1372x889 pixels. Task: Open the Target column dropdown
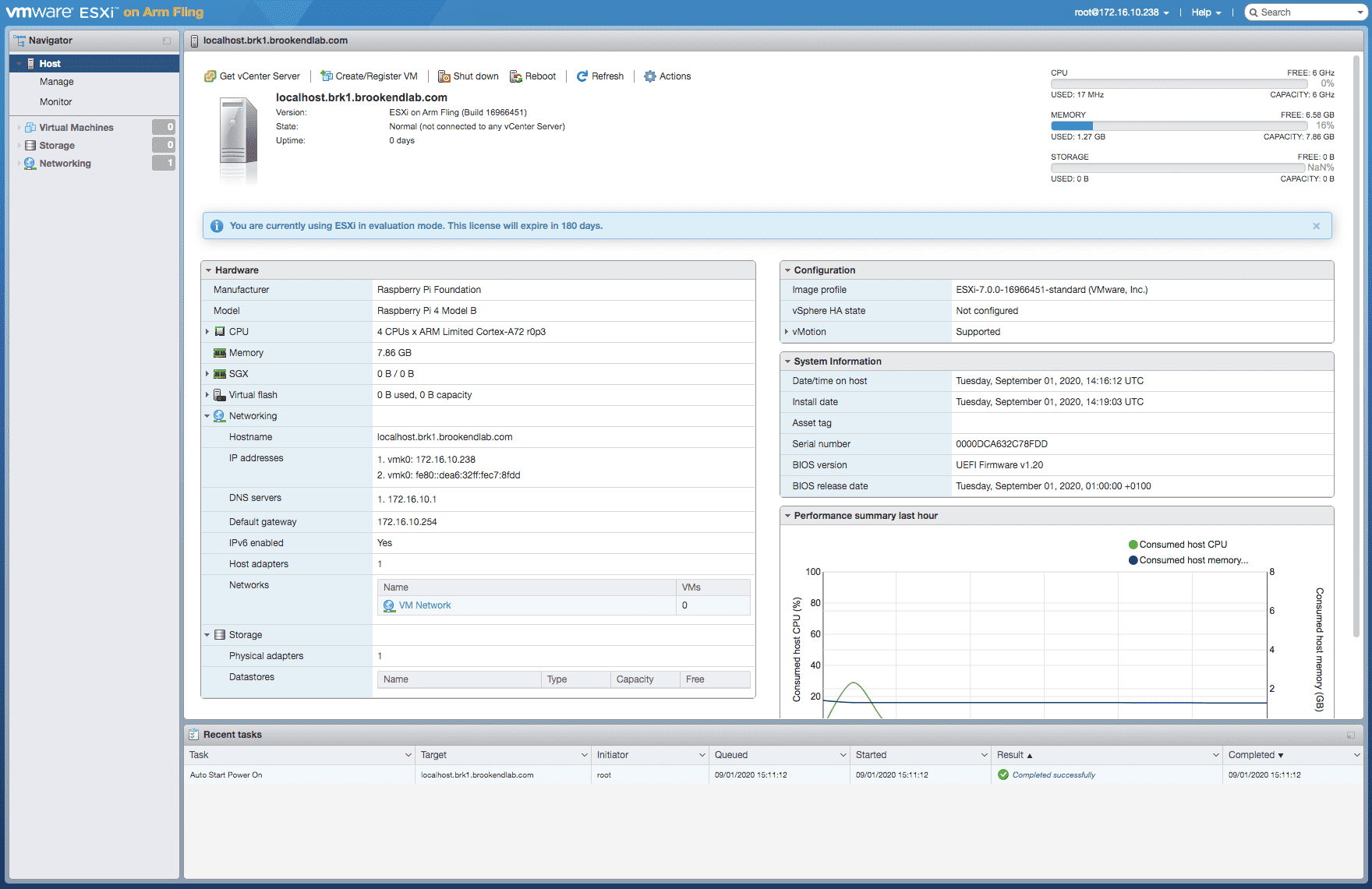coord(585,755)
